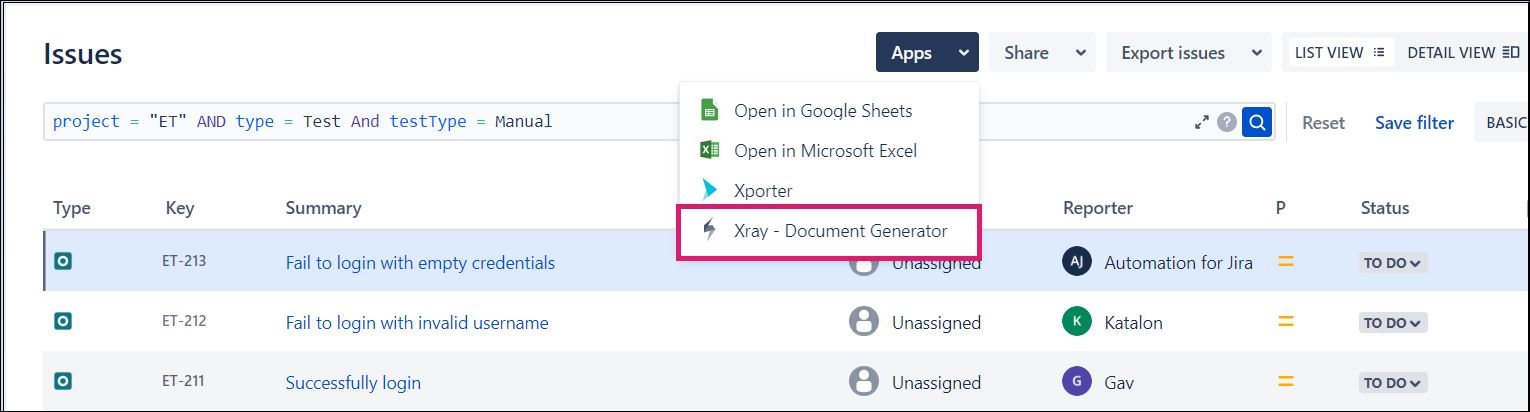The width and height of the screenshot is (1530, 412).
Task: Expand the Export issues dropdown
Action: (1187, 53)
